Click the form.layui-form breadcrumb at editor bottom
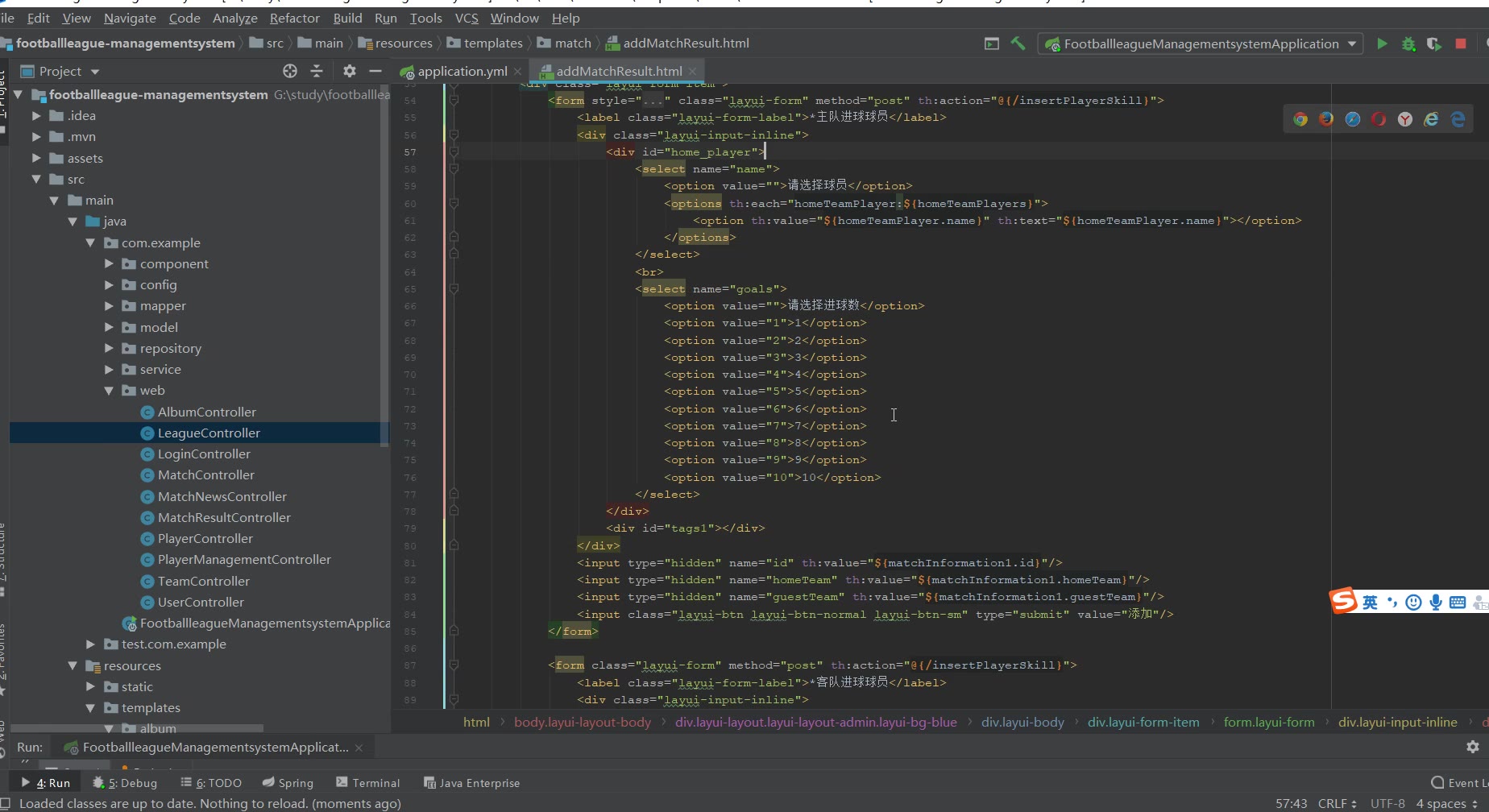Image resolution: width=1489 pixels, height=812 pixels. pyautogui.click(x=1268, y=722)
